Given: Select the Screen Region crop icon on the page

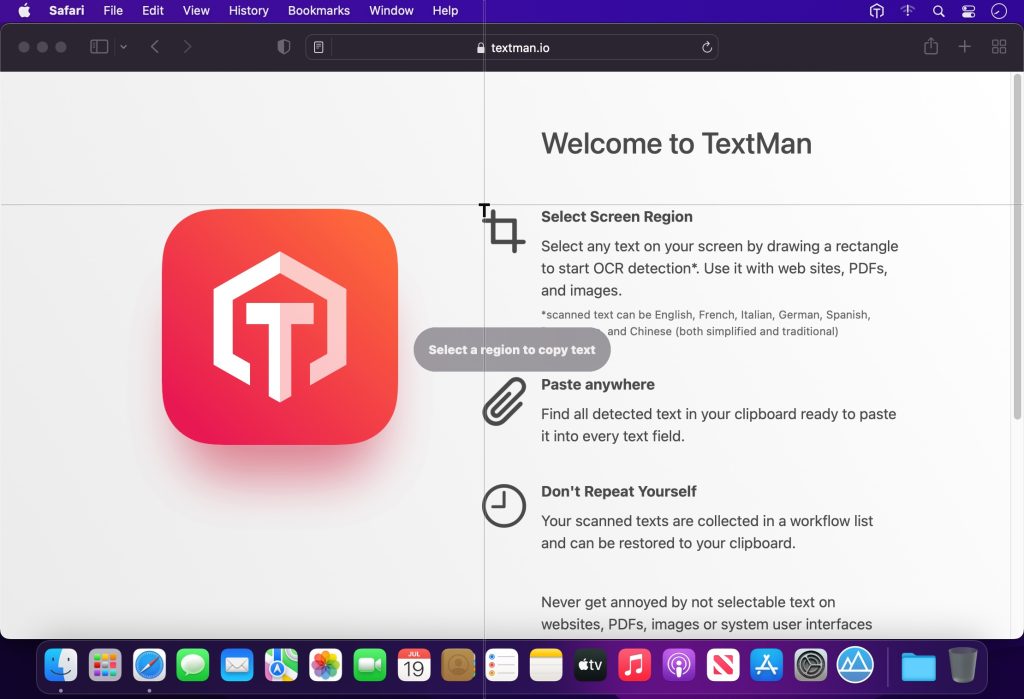Looking at the screenshot, I should coord(504,231).
